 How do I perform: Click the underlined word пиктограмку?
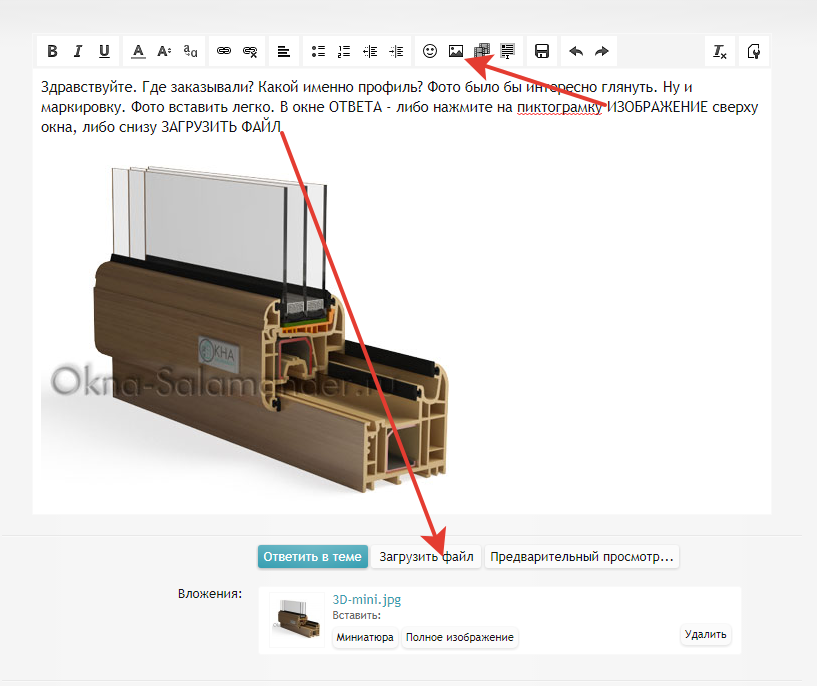click(x=559, y=107)
